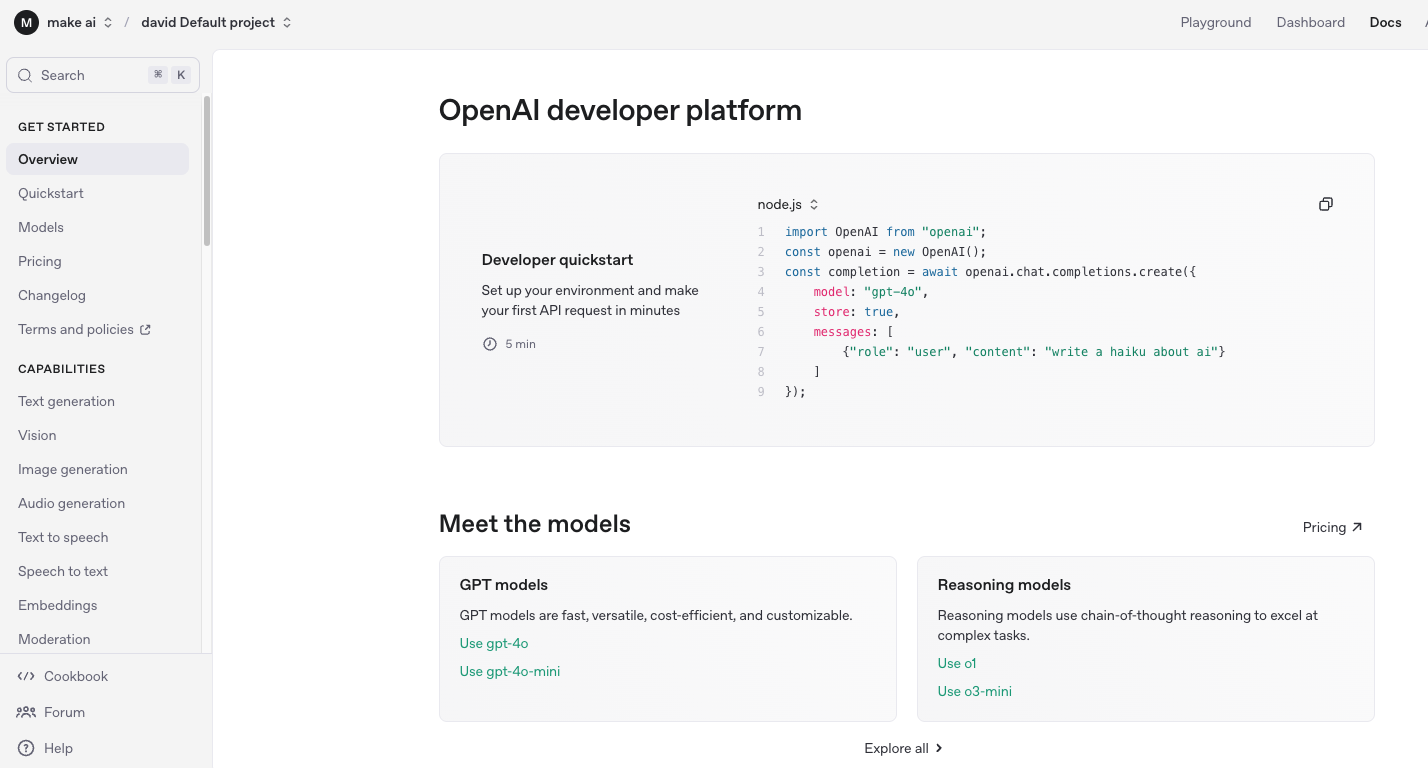Click the sidebar vertical scrollbar
The height and width of the screenshot is (768, 1428).
pyautogui.click(x=207, y=170)
